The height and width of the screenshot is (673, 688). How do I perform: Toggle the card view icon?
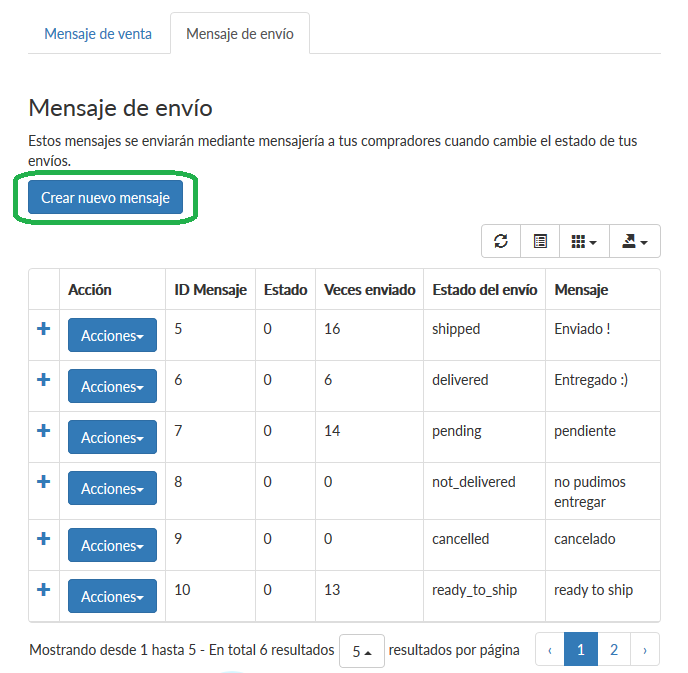click(540, 241)
